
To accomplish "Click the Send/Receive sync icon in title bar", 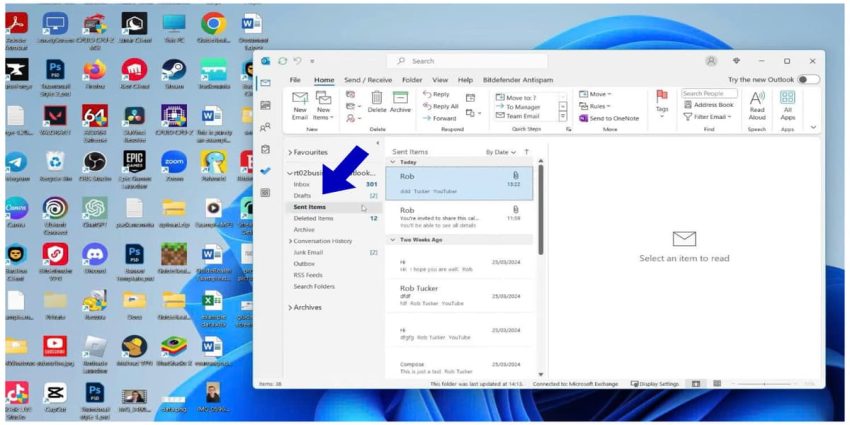I will [x=282, y=61].
